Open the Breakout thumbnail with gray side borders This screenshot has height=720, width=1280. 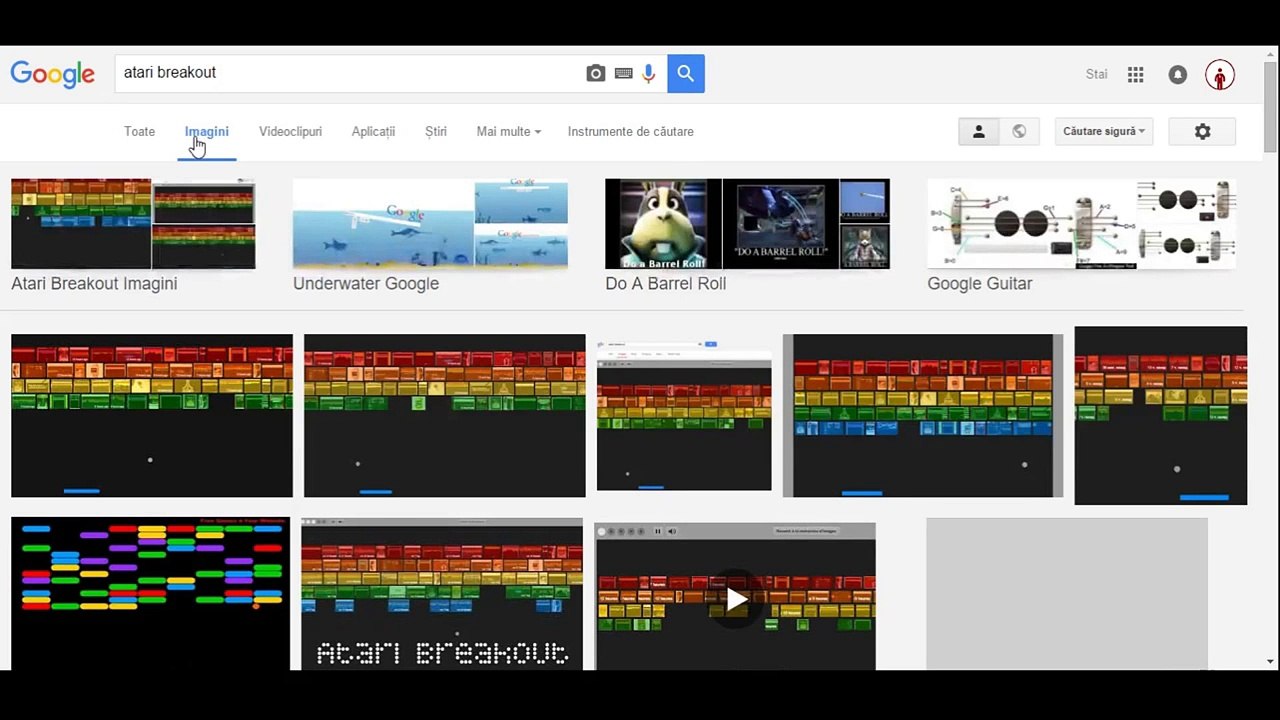point(923,415)
